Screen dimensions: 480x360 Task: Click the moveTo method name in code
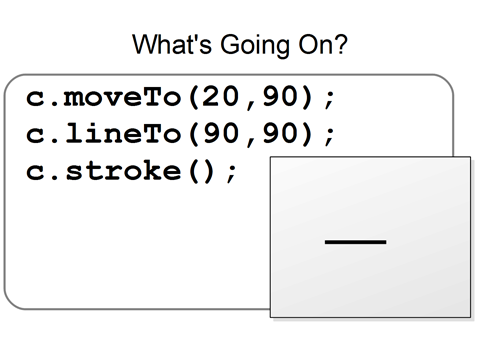click(x=122, y=98)
